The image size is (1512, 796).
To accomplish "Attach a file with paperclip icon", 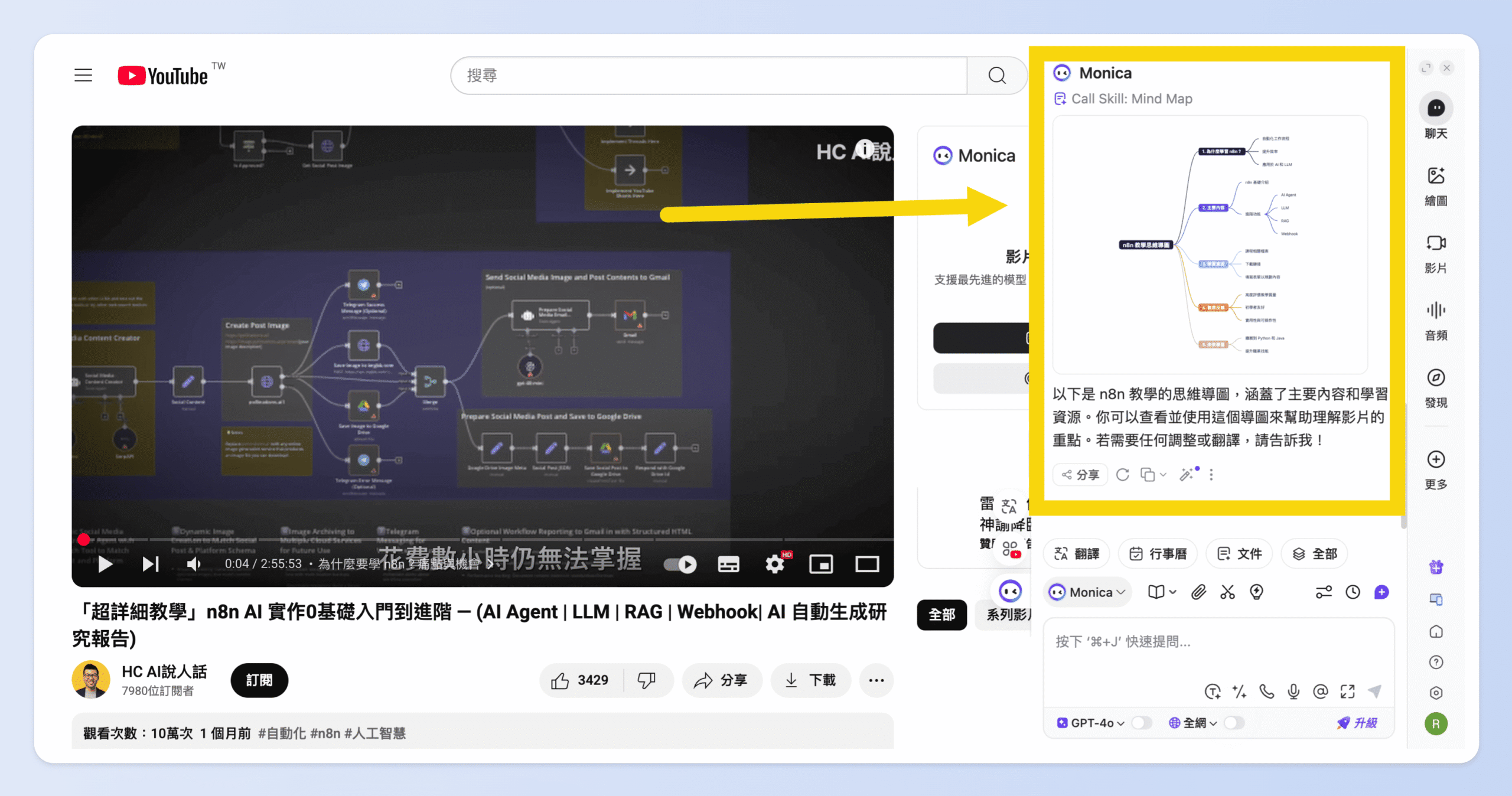I will pyautogui.click(x=1198, y=592).
